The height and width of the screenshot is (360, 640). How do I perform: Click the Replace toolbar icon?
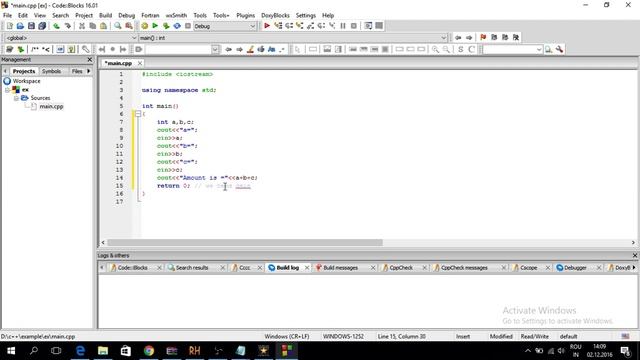point(129,26)
